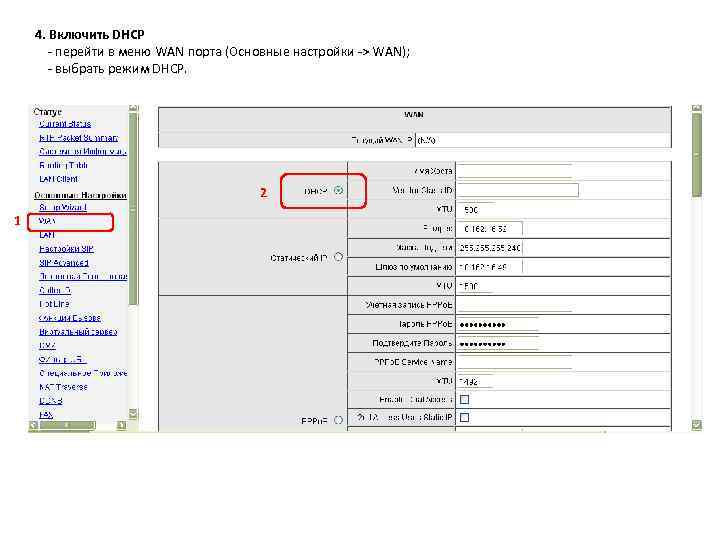The image size is (720, 540).
Task: Click the main page scroll down arrow
Action: tap(697, 425)
